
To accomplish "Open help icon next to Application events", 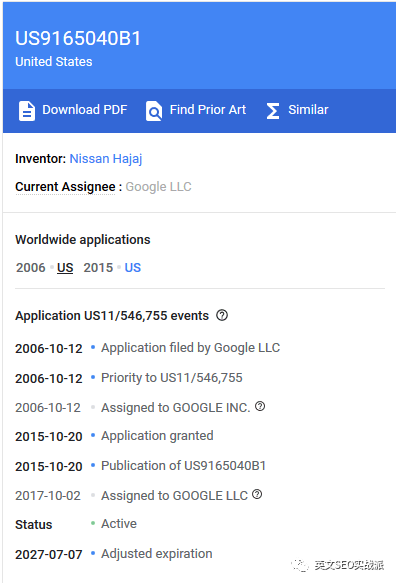I will click(x=222, y=315).
